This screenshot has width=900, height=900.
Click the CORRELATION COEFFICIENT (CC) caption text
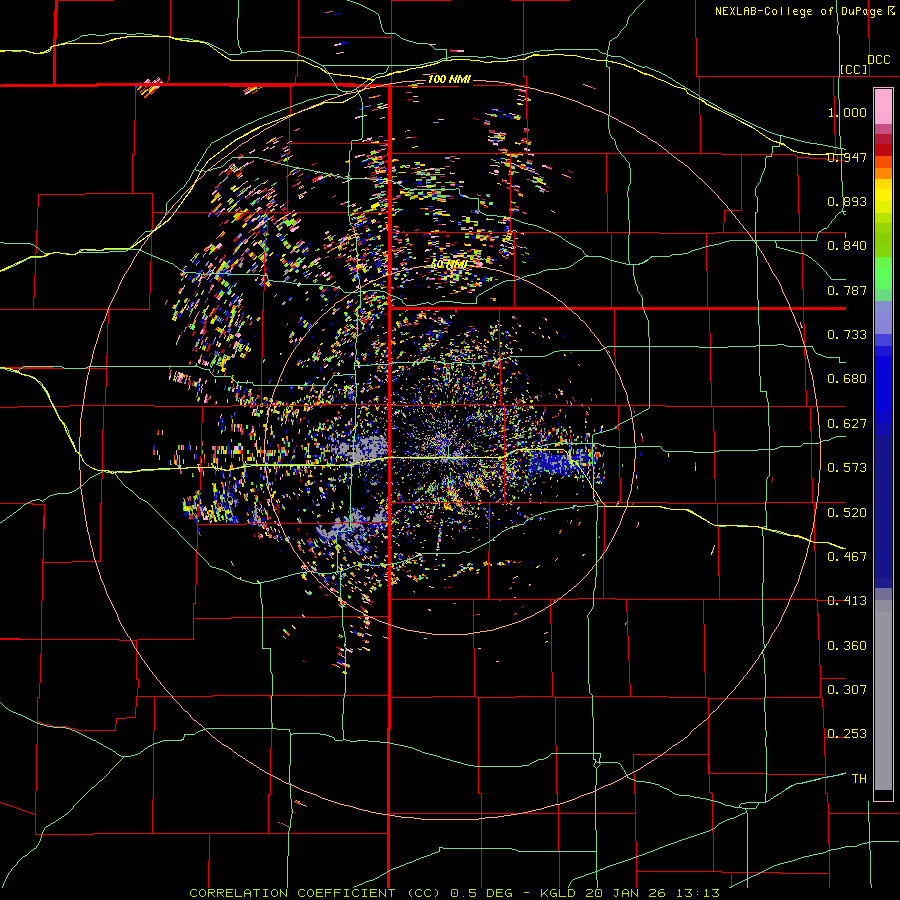coord(315,893)
